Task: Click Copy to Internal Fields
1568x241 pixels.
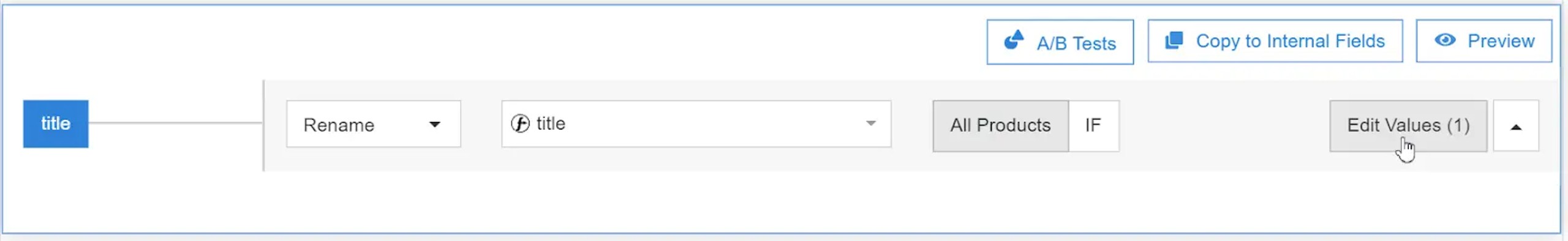Action: [x=1275, y=41]
